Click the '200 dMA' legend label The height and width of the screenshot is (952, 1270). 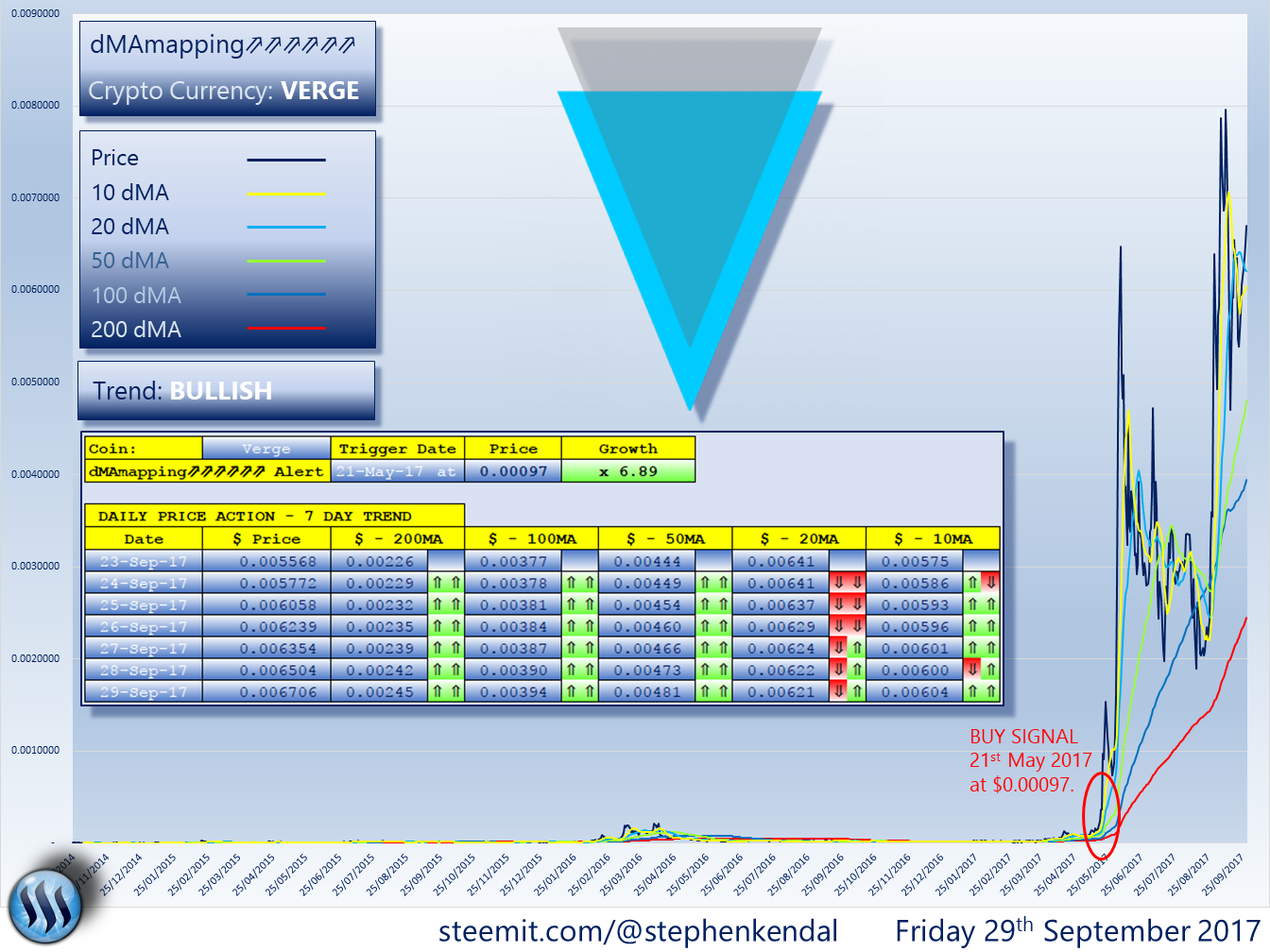(x=136, y=330)
